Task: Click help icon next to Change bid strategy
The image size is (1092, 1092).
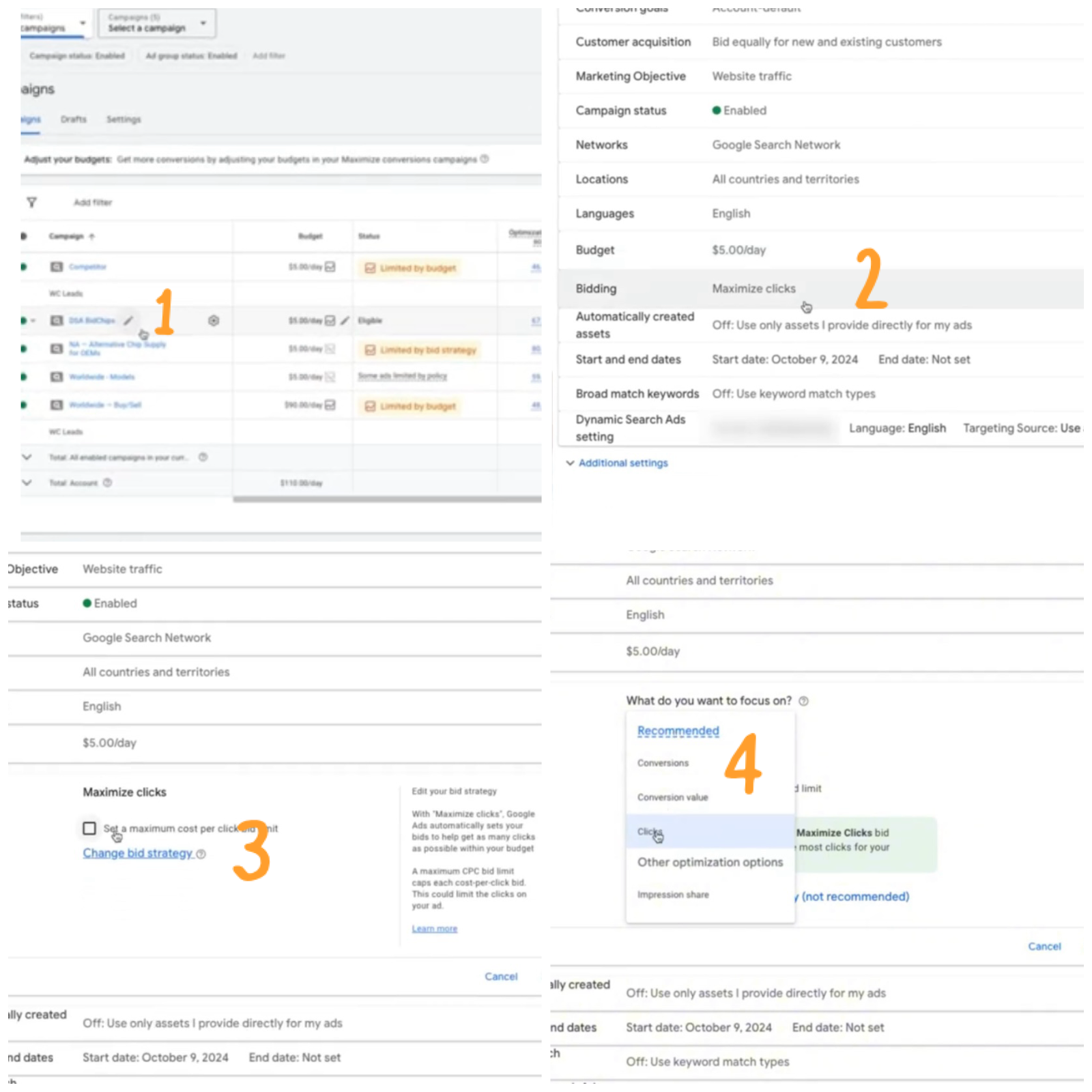Action: coord(201,854)
